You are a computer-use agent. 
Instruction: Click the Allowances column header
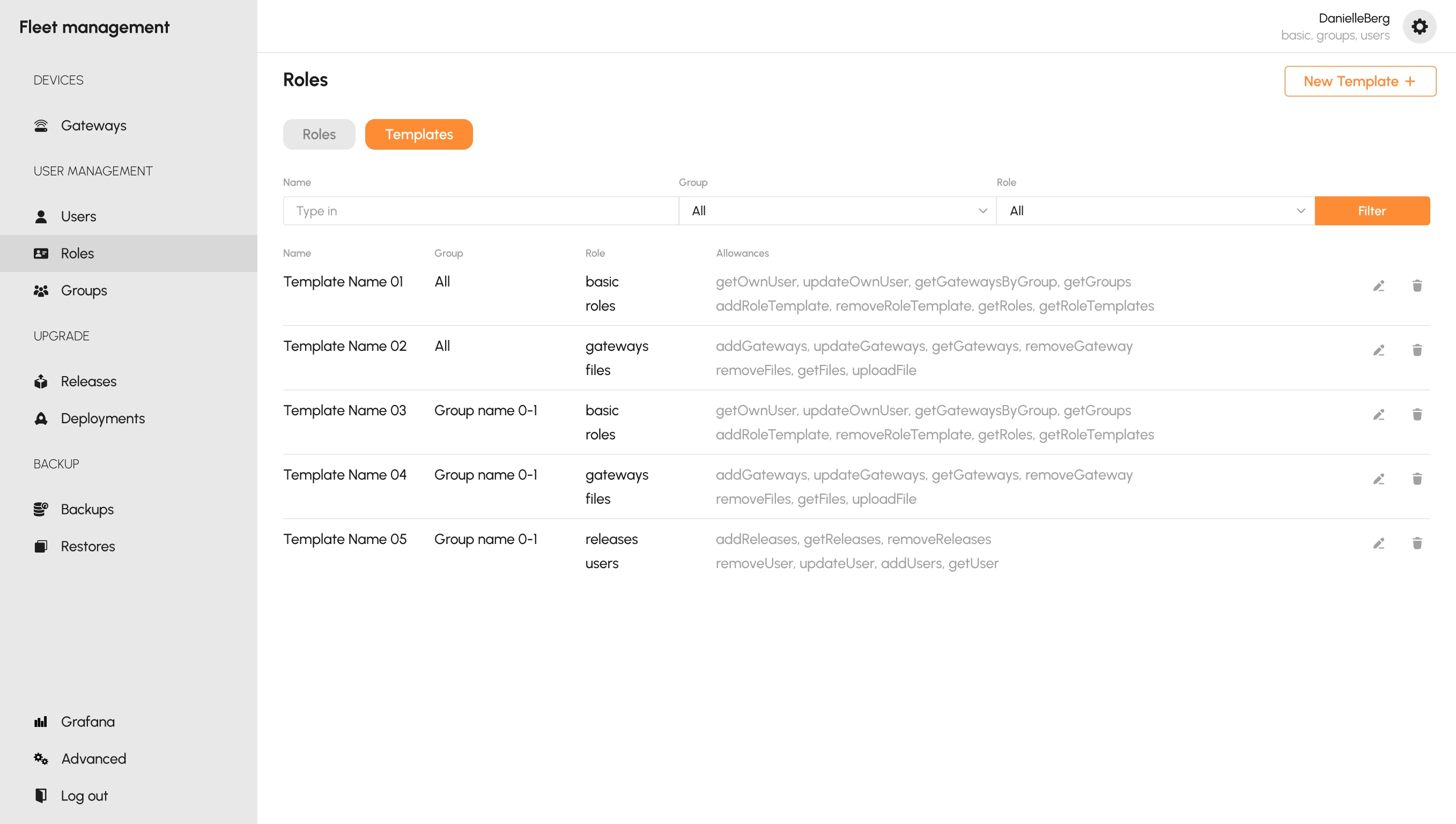coord(742,254)
